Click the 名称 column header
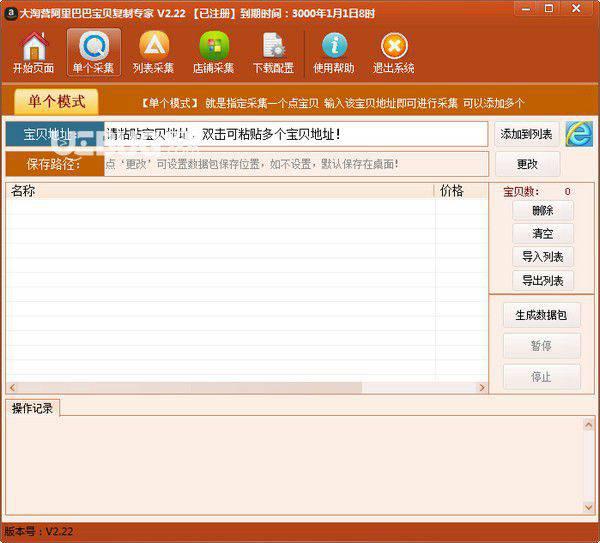 [220, 191]
